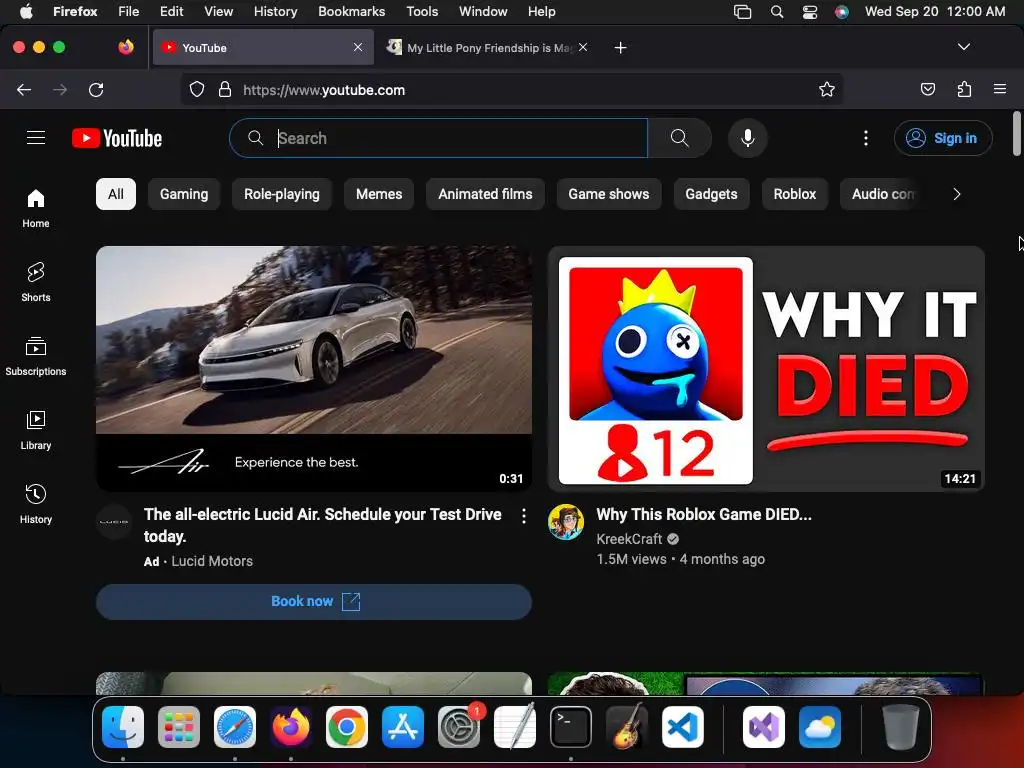Reload the page in Firefox
The image size is (1024, 768).
pyautogui.click(x=96, y=89)
